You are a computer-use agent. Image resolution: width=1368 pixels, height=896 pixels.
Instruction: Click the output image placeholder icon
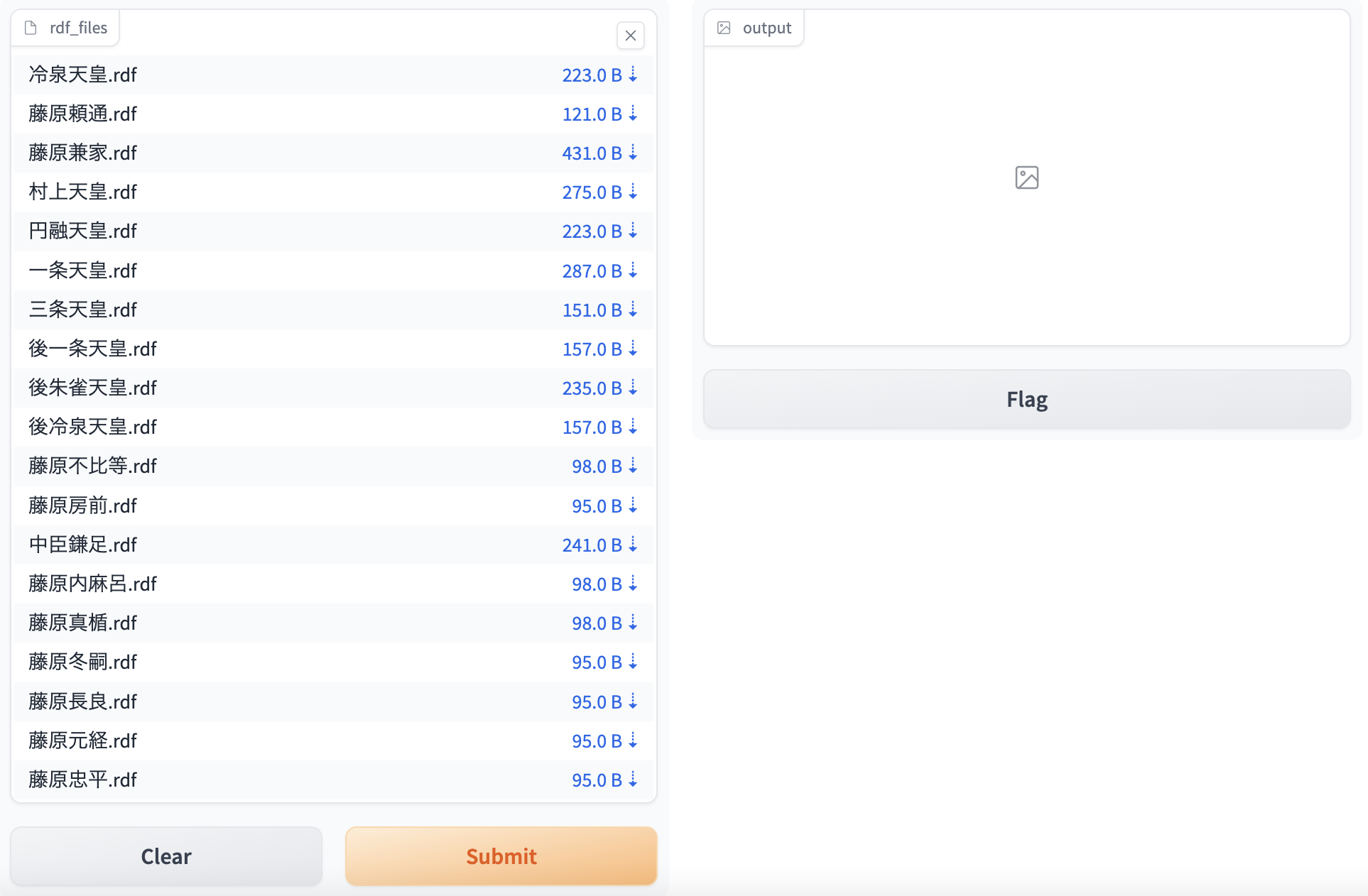click(x=1026, y=177)
